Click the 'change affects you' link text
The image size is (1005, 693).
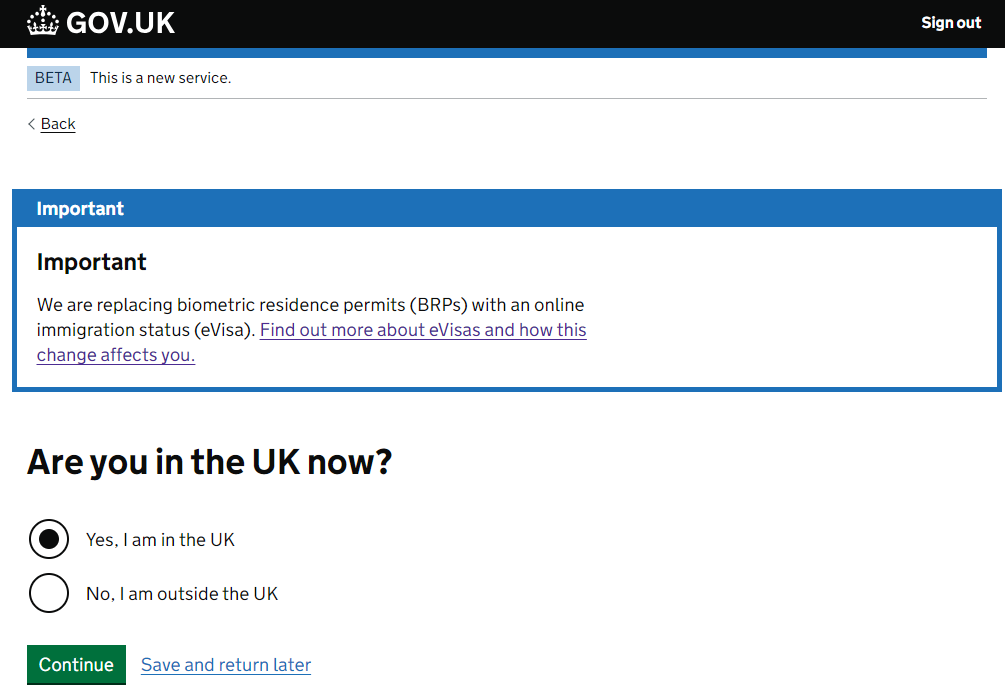tap(115, 355)
